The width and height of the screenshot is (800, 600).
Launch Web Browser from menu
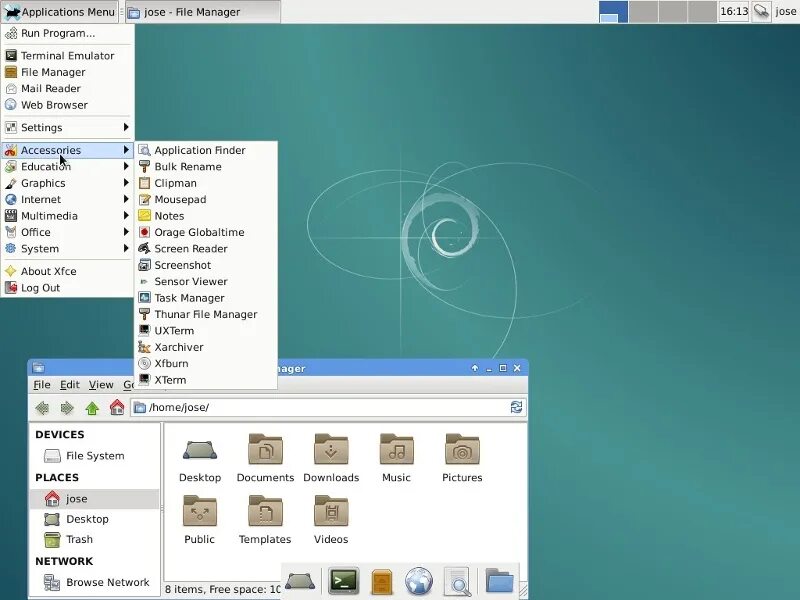tap(67, 105)
